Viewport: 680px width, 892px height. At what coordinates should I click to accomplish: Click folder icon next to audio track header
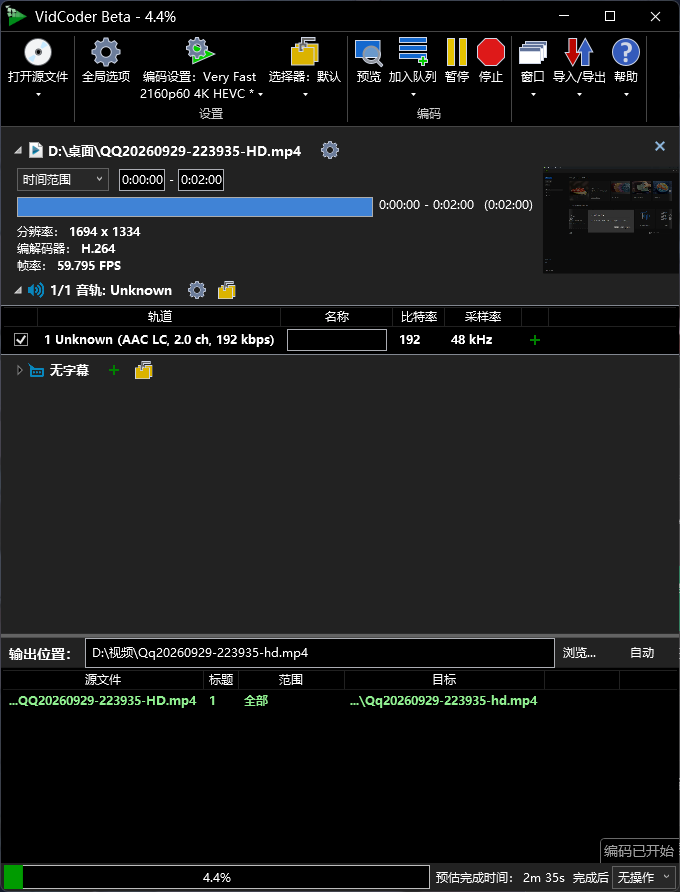(226, 291)
